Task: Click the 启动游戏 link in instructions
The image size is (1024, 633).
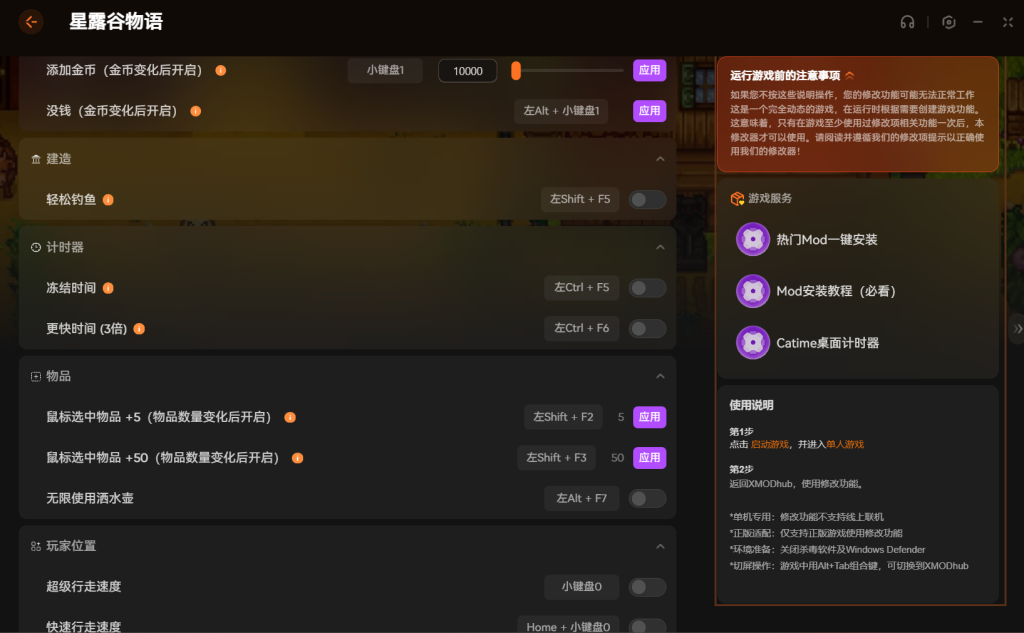Action: click(770, 444)
